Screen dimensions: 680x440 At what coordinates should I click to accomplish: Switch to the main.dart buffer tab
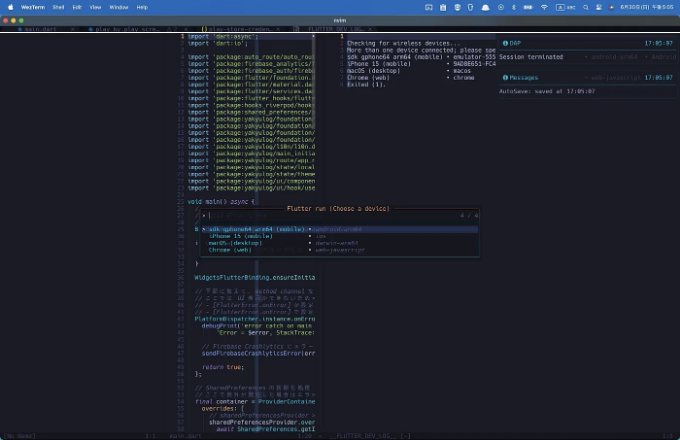(40, 29)
